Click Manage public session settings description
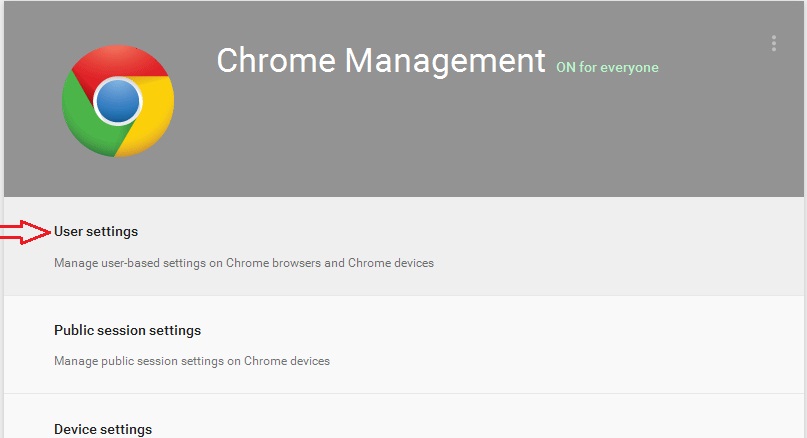This screenshot has width=807, height=438. [x=192, y=361]
